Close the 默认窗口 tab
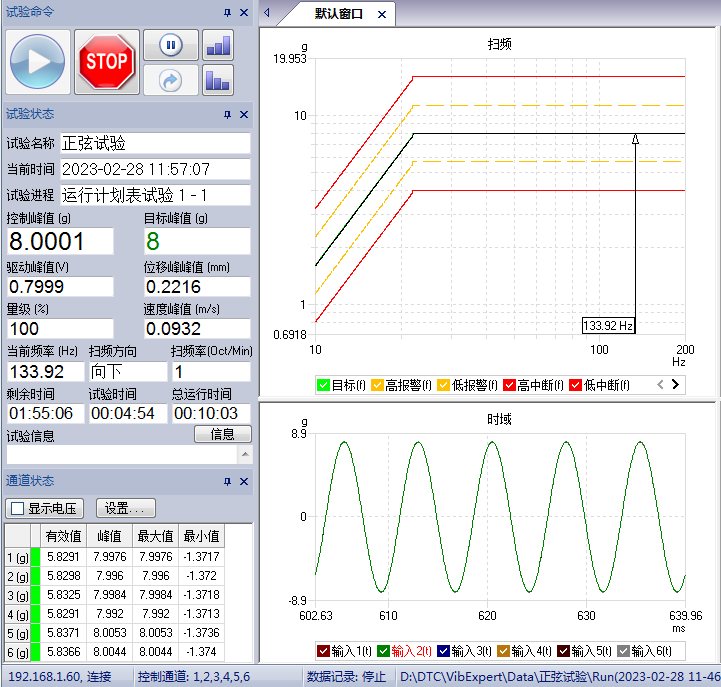This screenshot has height=687, width=721. tap(382, 15)
